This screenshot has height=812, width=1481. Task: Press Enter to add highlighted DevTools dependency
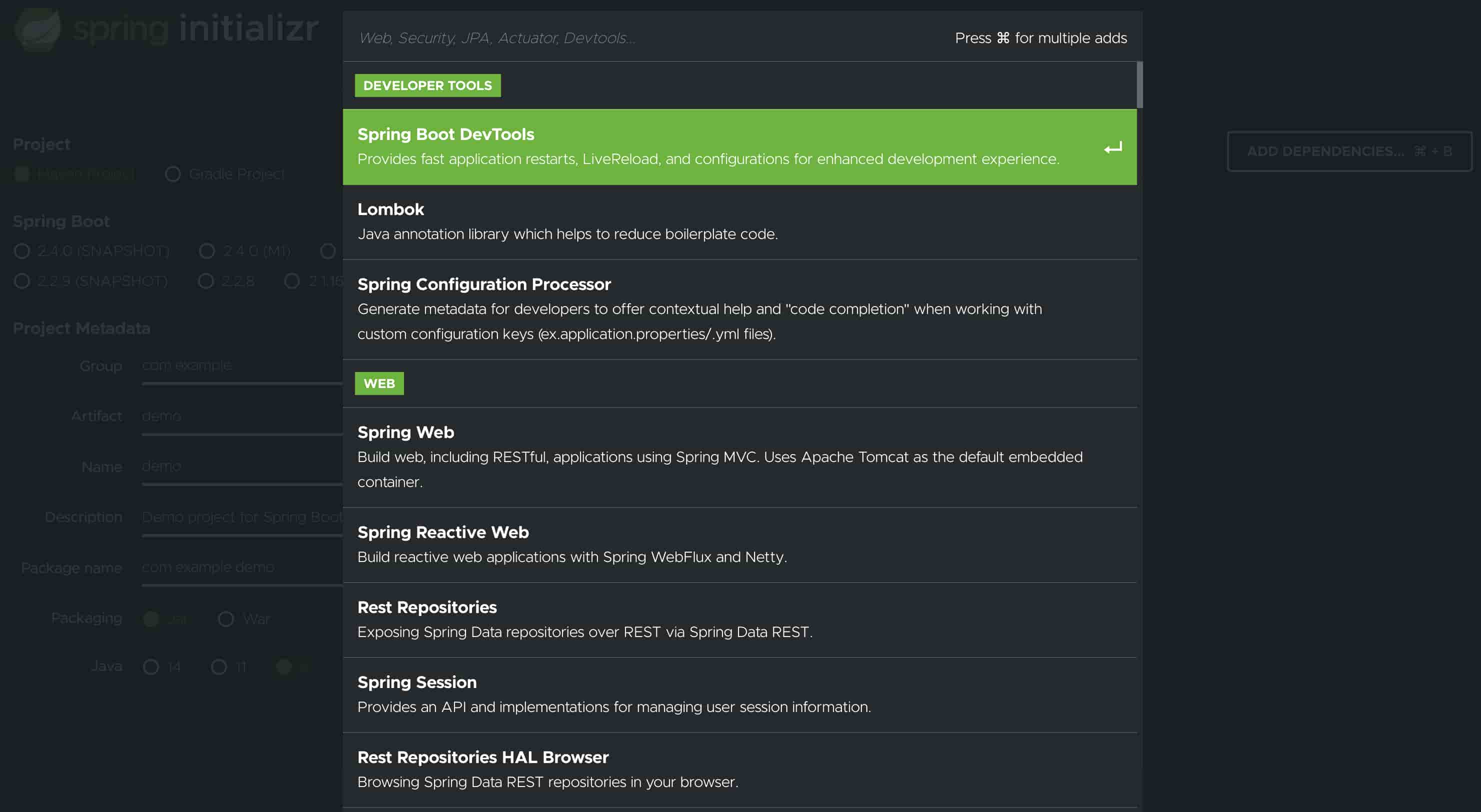pos(1112,147)
